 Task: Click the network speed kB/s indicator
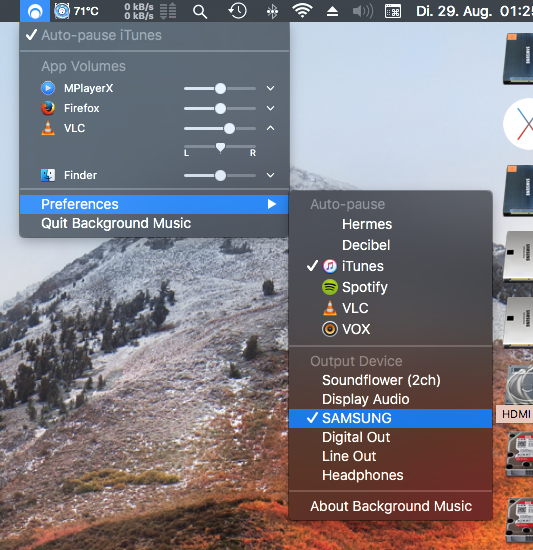coord(150,11)
